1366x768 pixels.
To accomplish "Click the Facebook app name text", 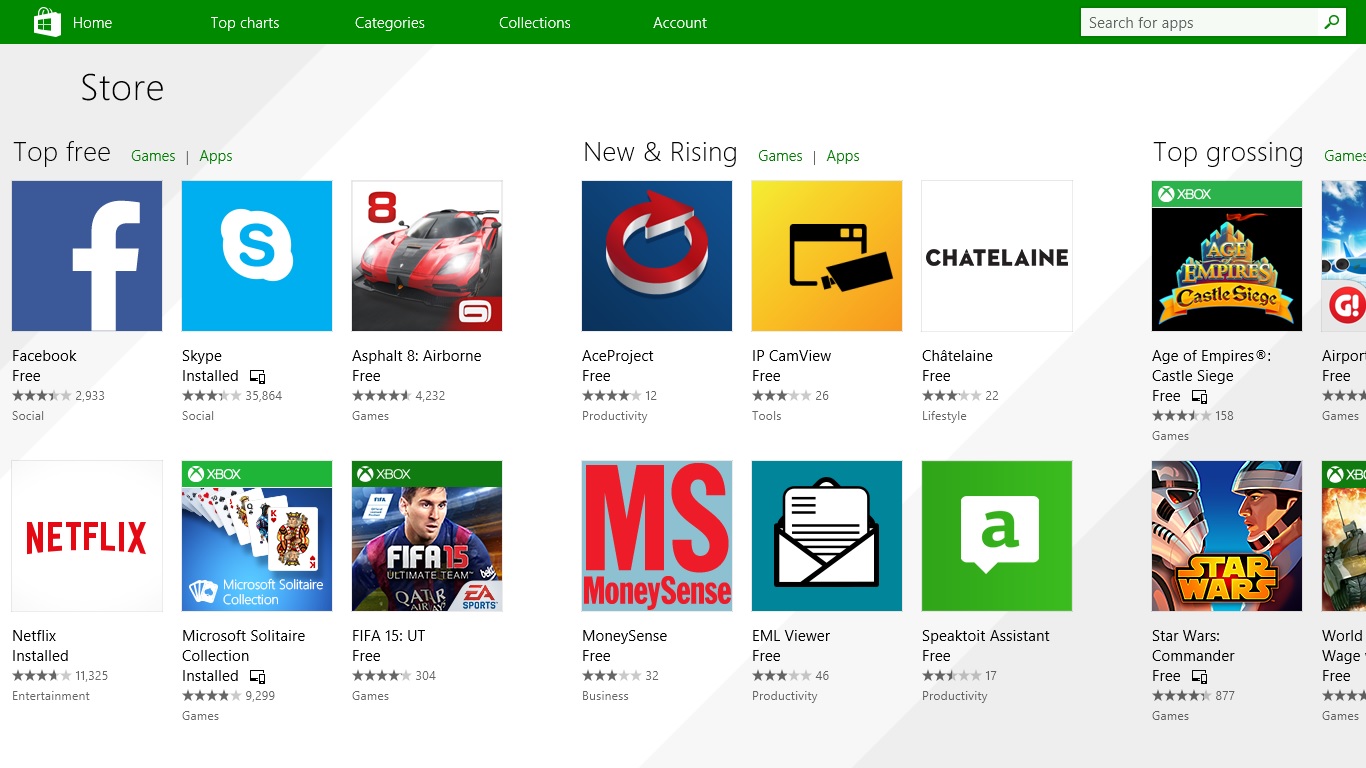I will click(x=44, y=356).
